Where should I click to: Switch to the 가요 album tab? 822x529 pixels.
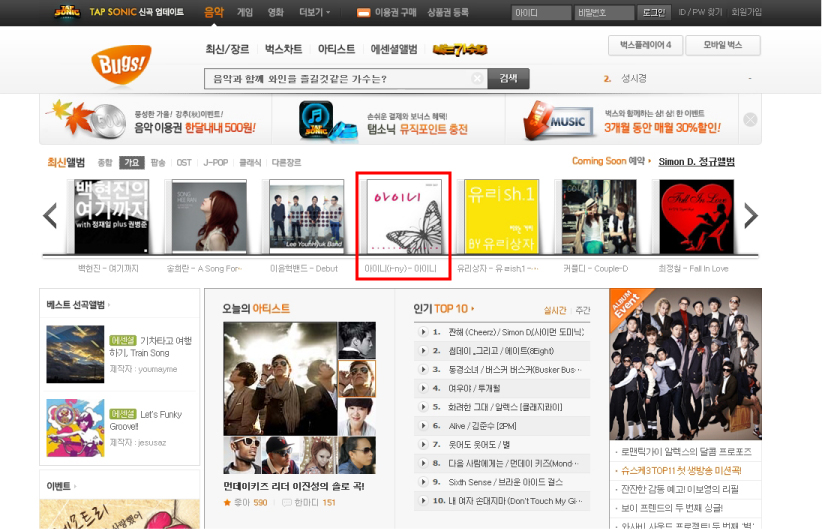click(132, 163)
